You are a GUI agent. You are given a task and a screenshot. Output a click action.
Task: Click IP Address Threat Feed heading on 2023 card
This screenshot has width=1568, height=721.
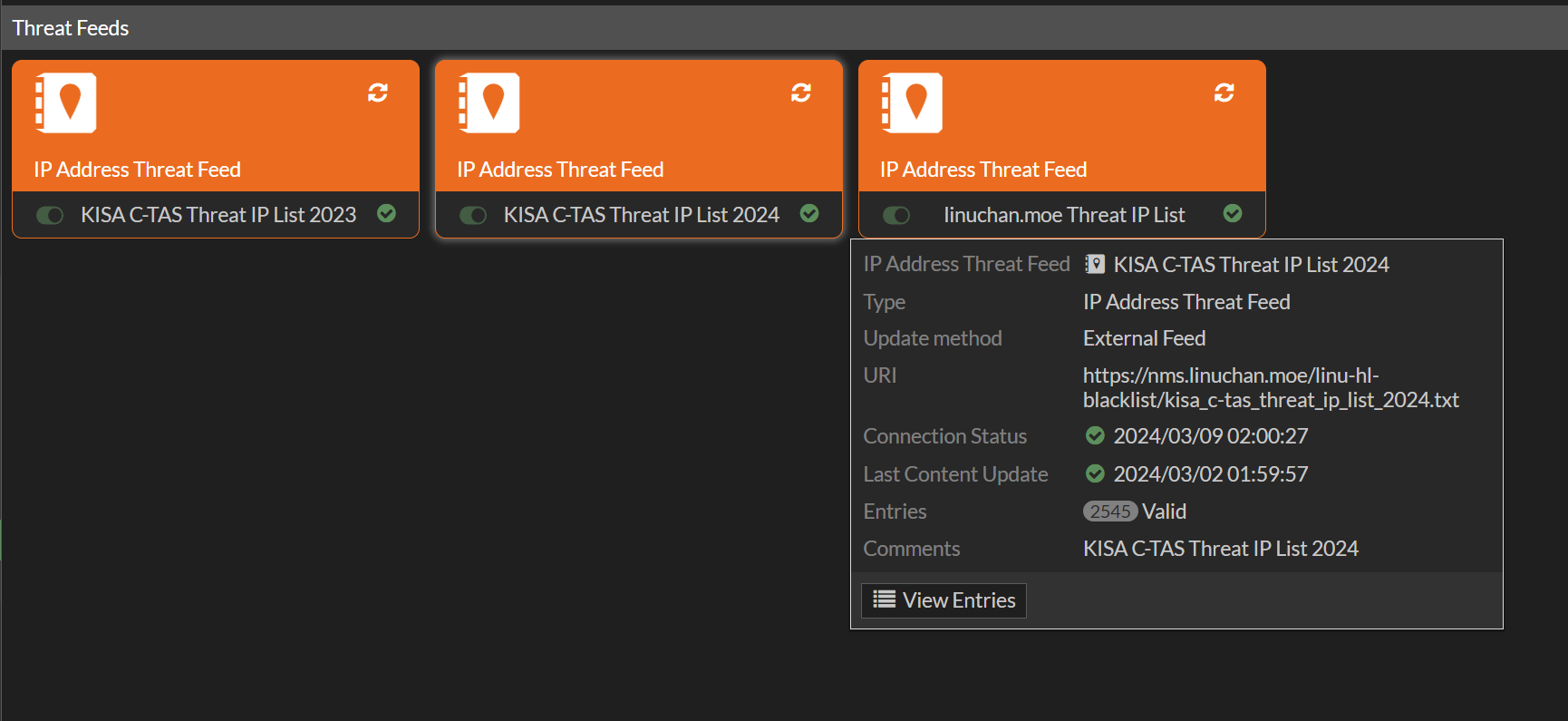(138, 170)
